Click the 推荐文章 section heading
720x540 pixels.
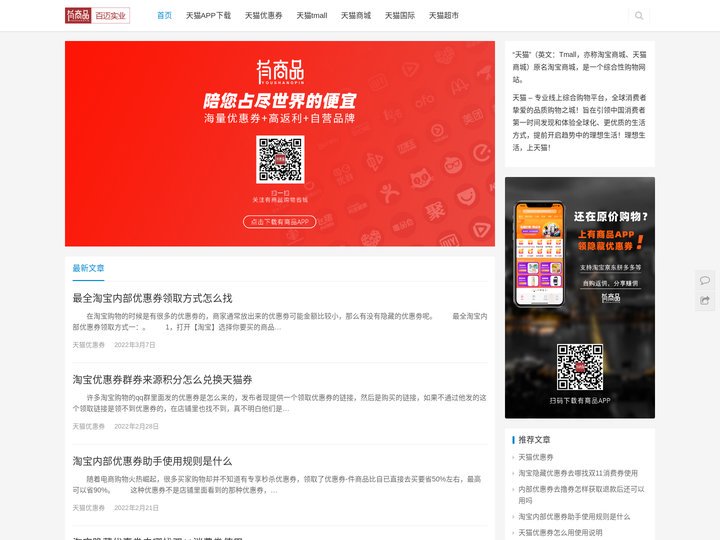click(534, 439)
